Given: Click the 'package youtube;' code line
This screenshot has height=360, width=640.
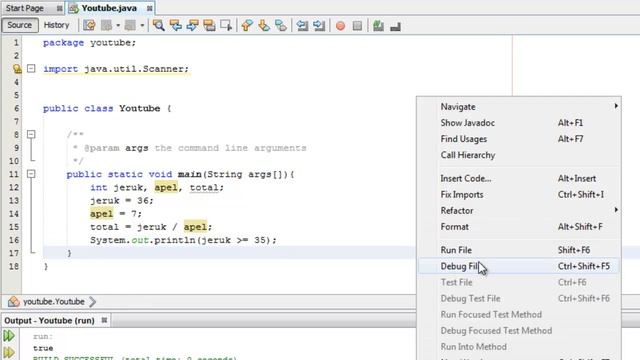Looking at the screenshot, I should click(89, 43).
